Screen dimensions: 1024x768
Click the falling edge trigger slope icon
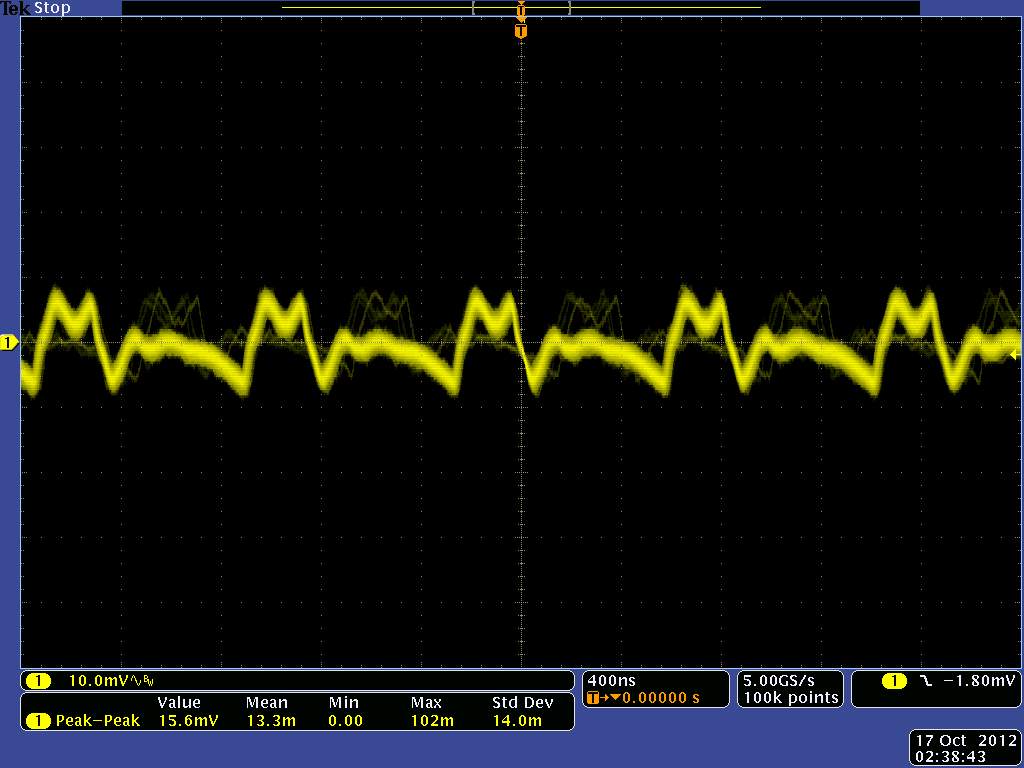coord(925,681)
